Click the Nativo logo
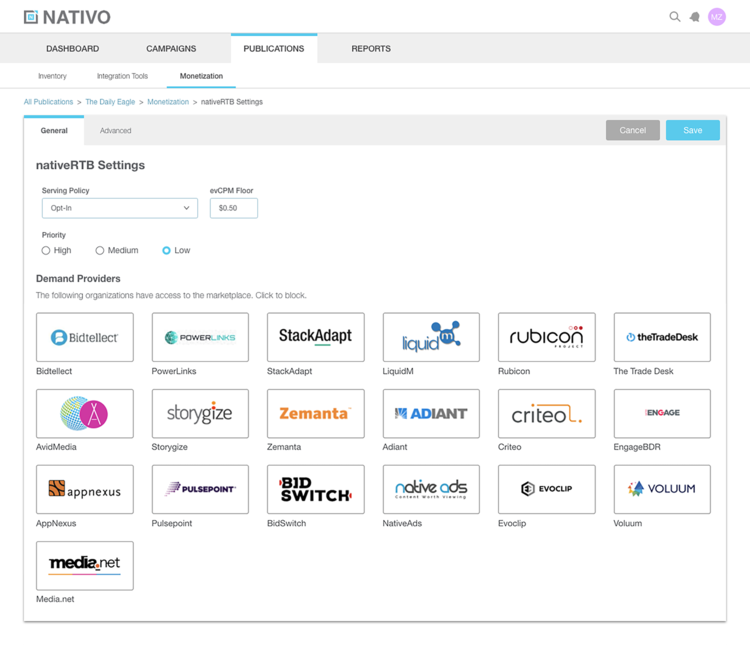 pyautogui.click(x=67, y=17)
